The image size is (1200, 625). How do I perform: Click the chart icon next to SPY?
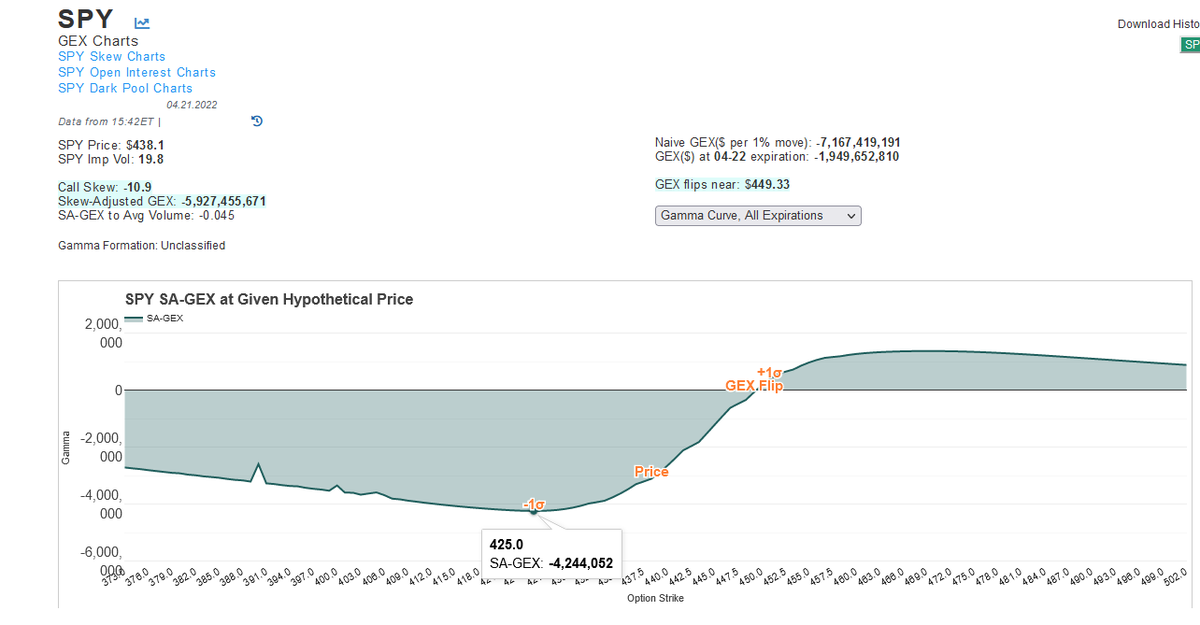tap(142, 23)
